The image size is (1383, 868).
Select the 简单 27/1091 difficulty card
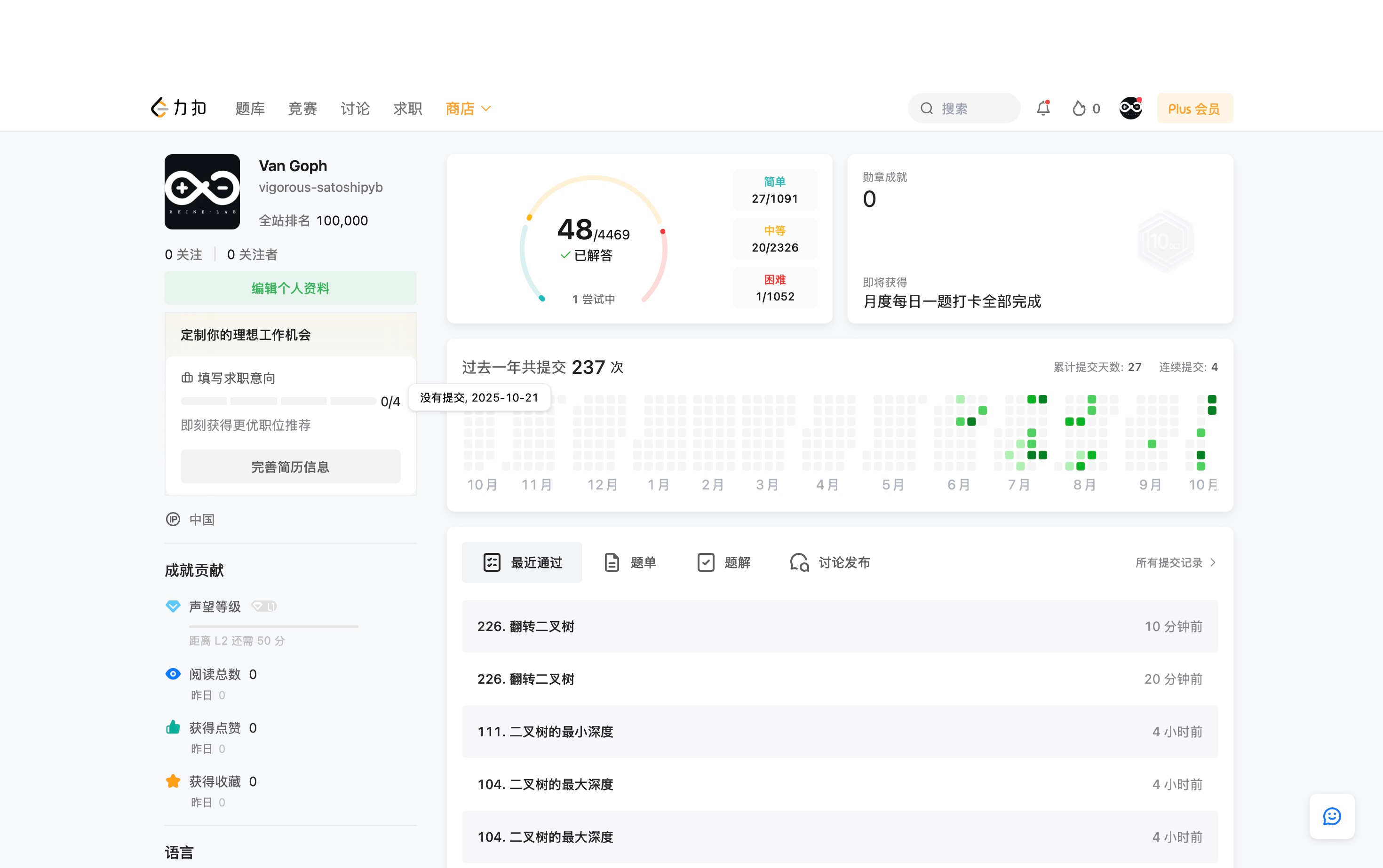[x=775, y=190]
